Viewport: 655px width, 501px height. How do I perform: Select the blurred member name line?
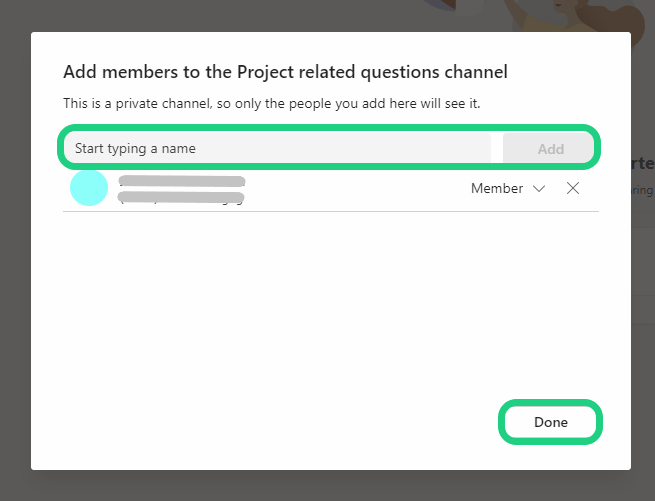(x=182, y=181)
